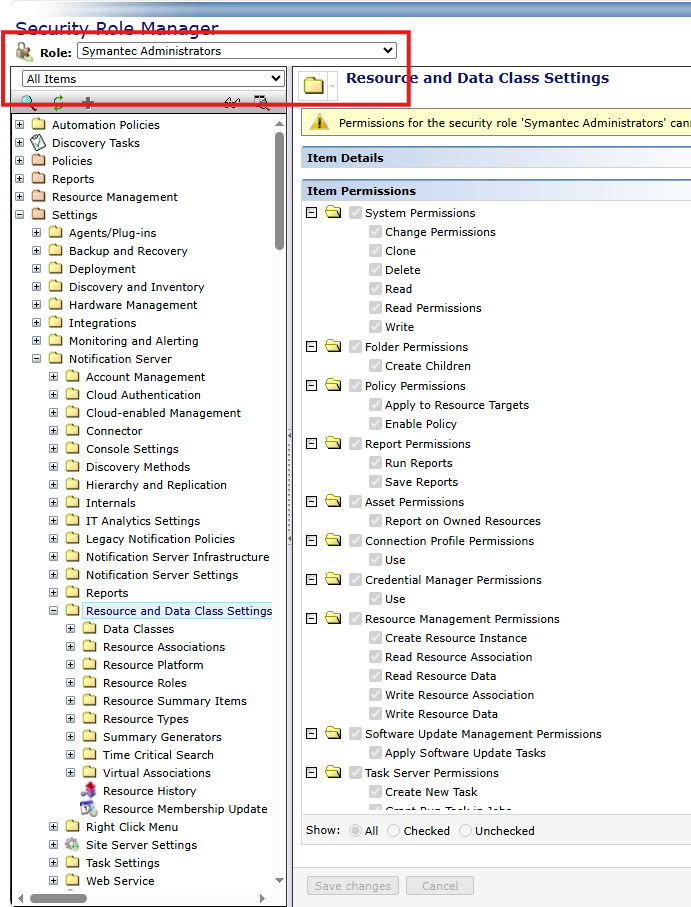Image resolution: width=691 pixels, height=907 pixels.
Task: Click the tree scroll down arrow
Action: click(279, 880)
